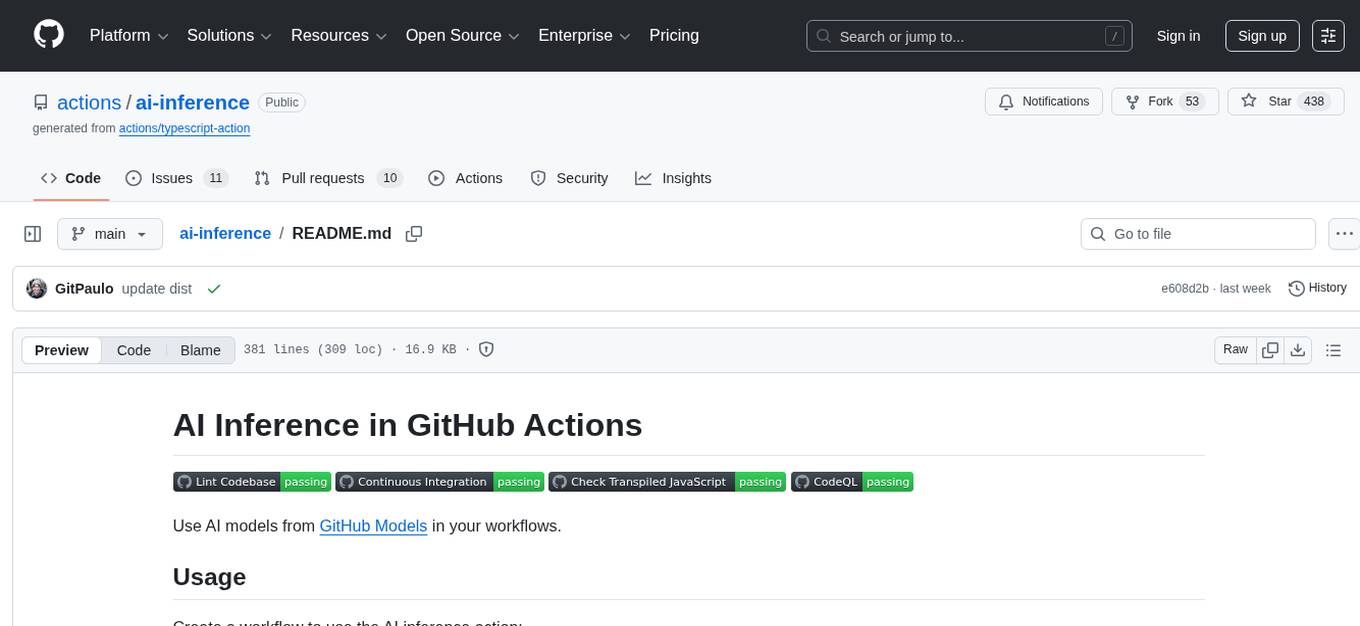
Task: Expand the Open Source menu
Action: pos(462,36)
